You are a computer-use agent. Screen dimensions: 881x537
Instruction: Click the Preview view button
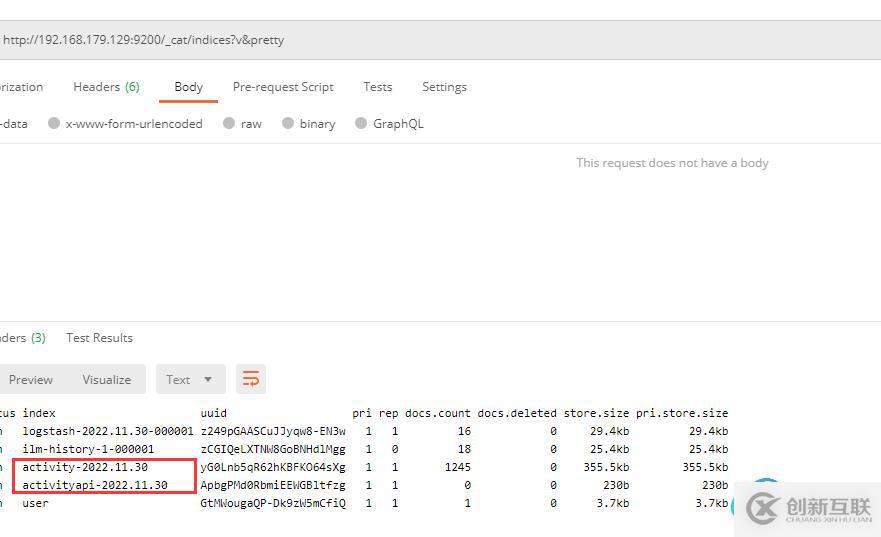click(x=30, y=379)
